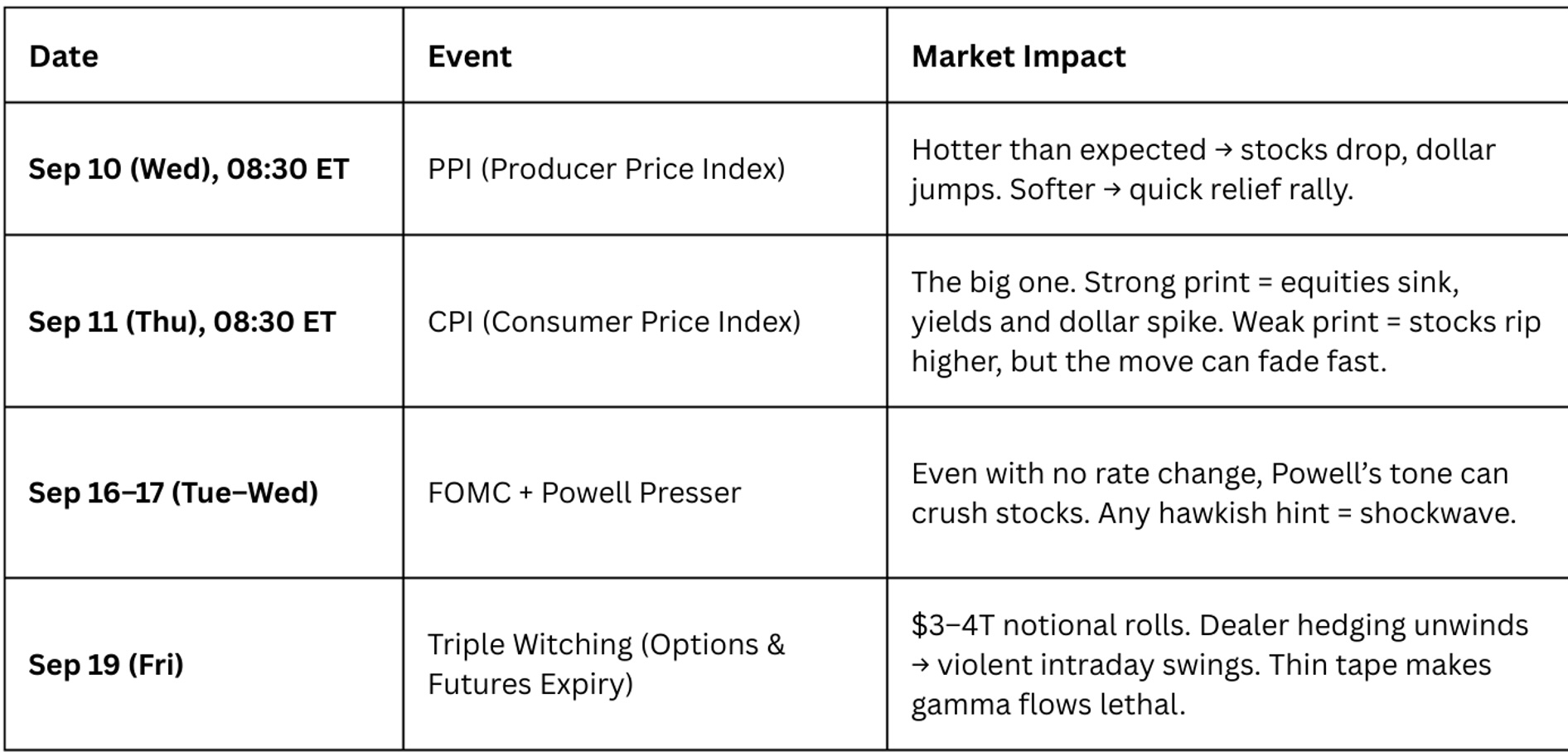1568x752 pixels.
Task: Click the Event column header
Action: click(x=469, y=56)
